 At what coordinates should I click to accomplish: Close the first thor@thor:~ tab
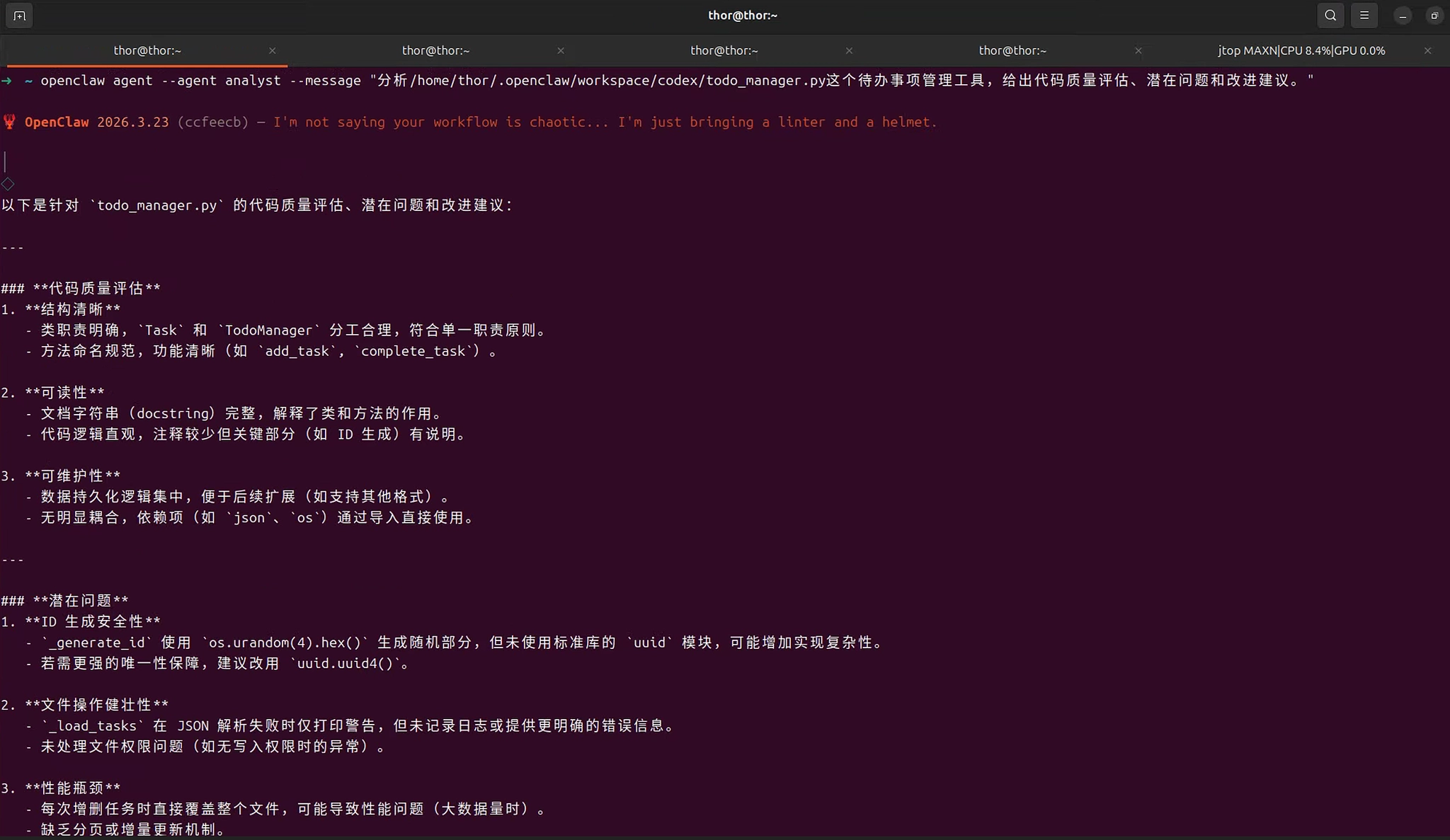click(273, 51)
